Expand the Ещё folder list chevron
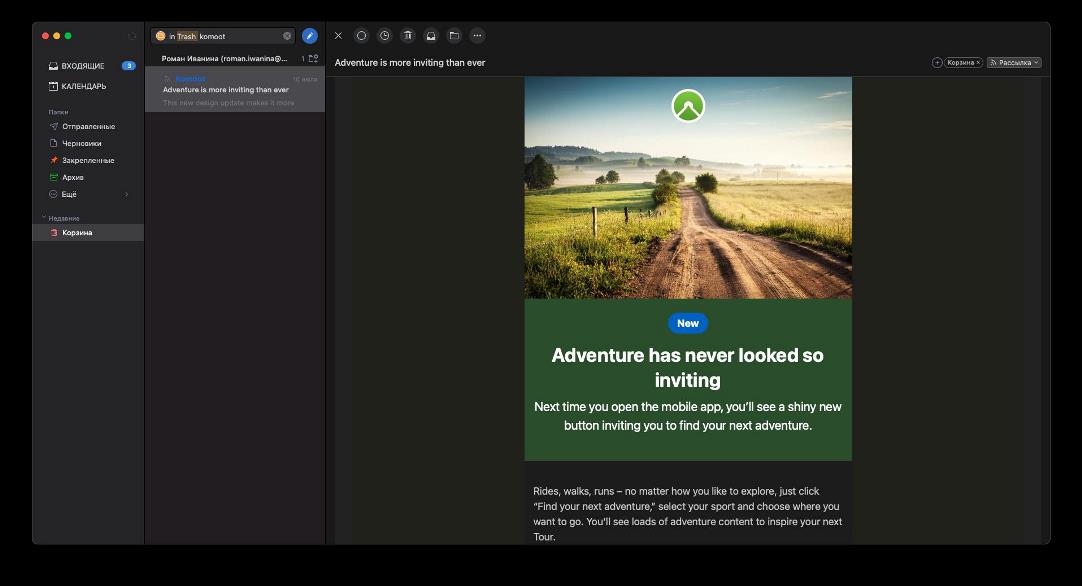Image resolution: width=1082 pixels, height=586 pixels. pos(127,195)
